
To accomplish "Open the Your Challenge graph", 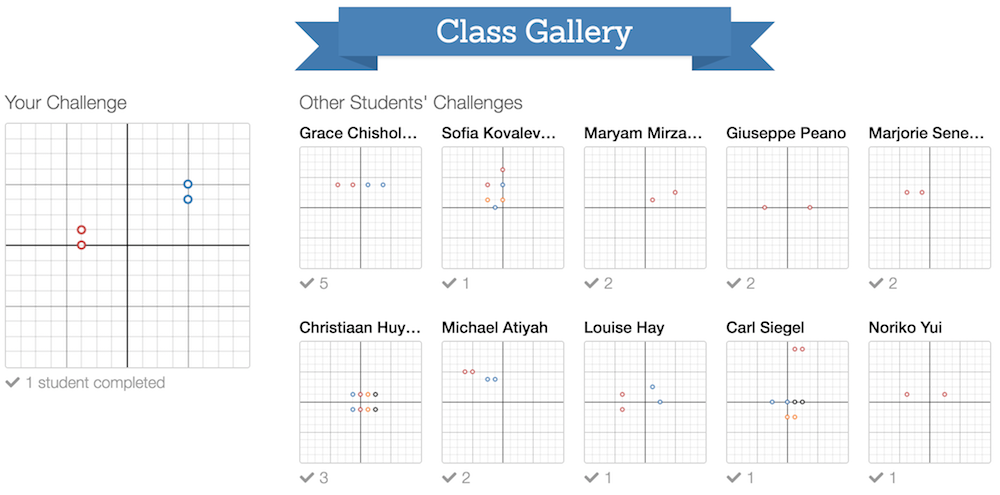I will click(x=127, y=245).
